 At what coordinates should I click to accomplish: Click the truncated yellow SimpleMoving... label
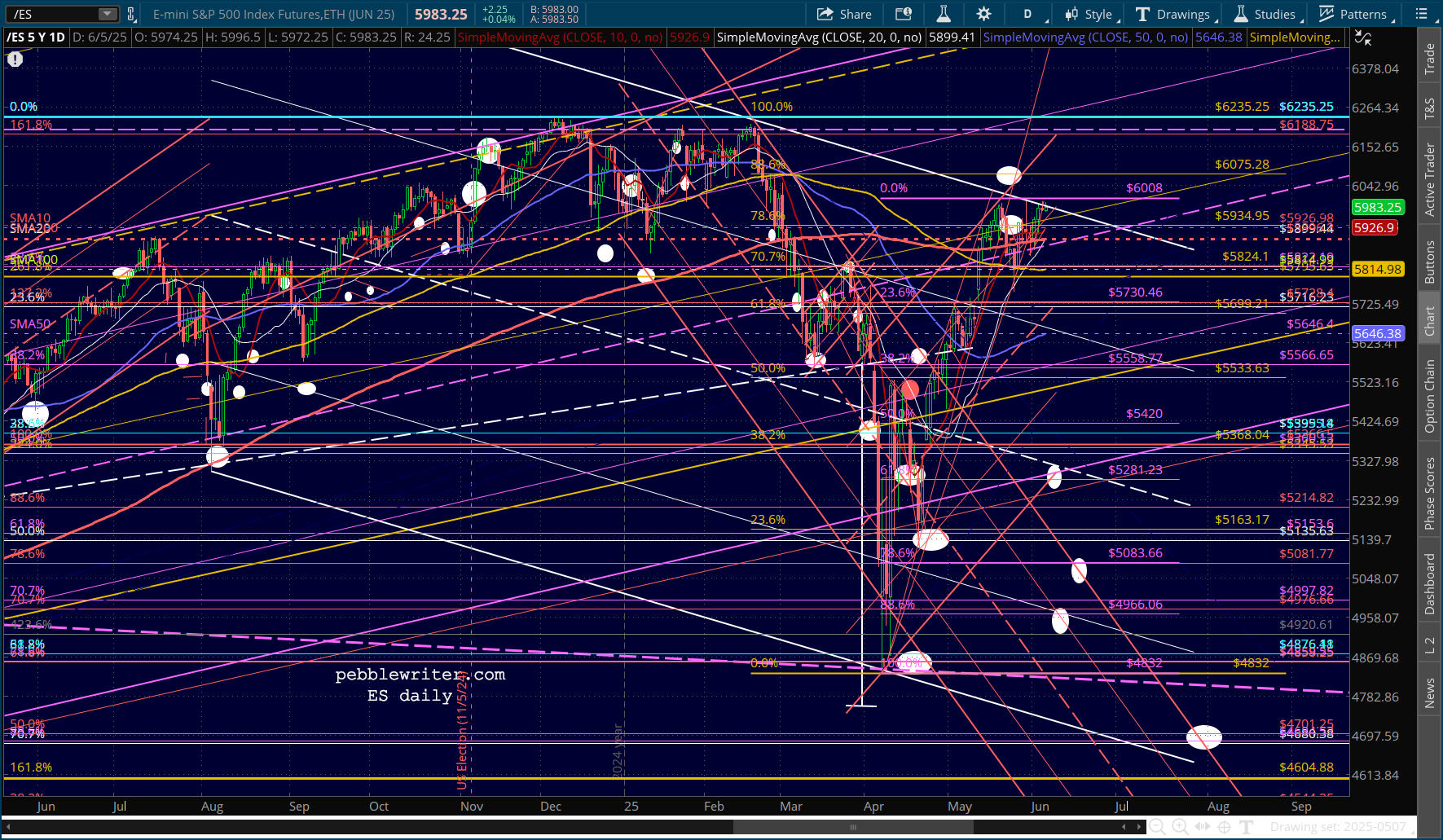[x=1295, y=37]
